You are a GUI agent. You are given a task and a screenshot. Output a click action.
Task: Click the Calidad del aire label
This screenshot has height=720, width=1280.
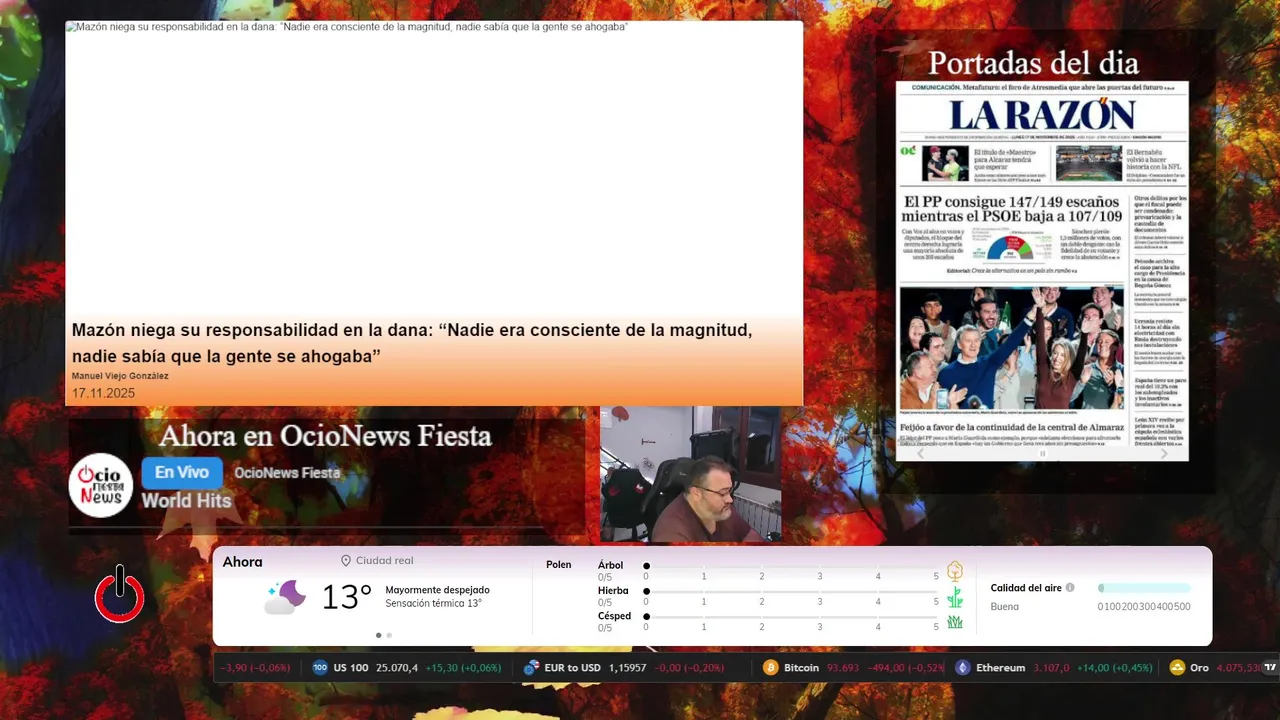[1026, 588]
